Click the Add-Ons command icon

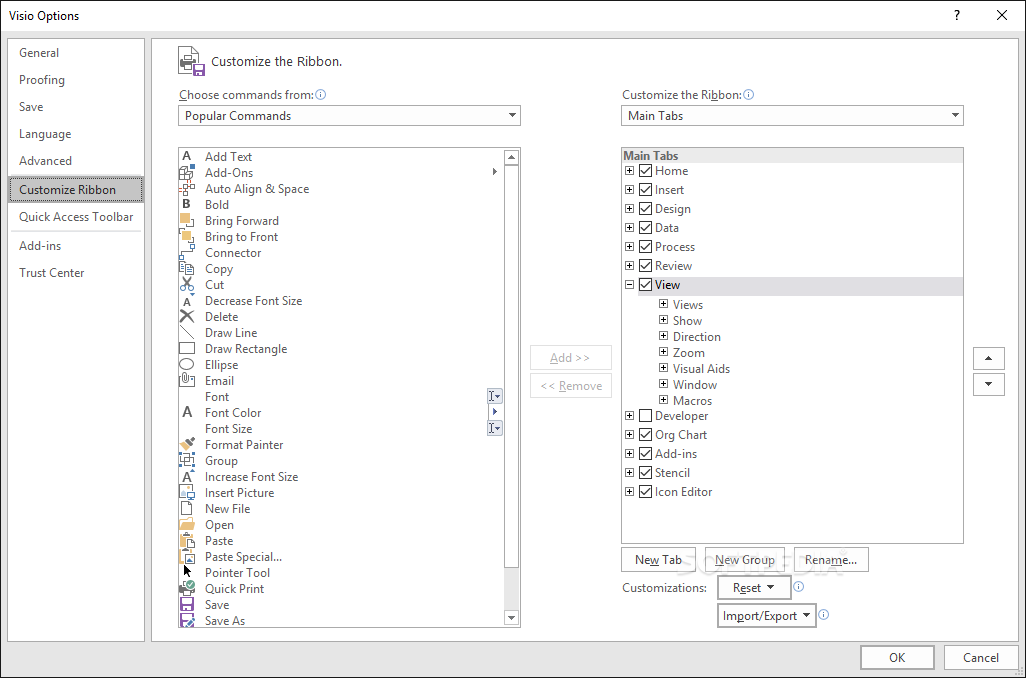pos(187,173)
